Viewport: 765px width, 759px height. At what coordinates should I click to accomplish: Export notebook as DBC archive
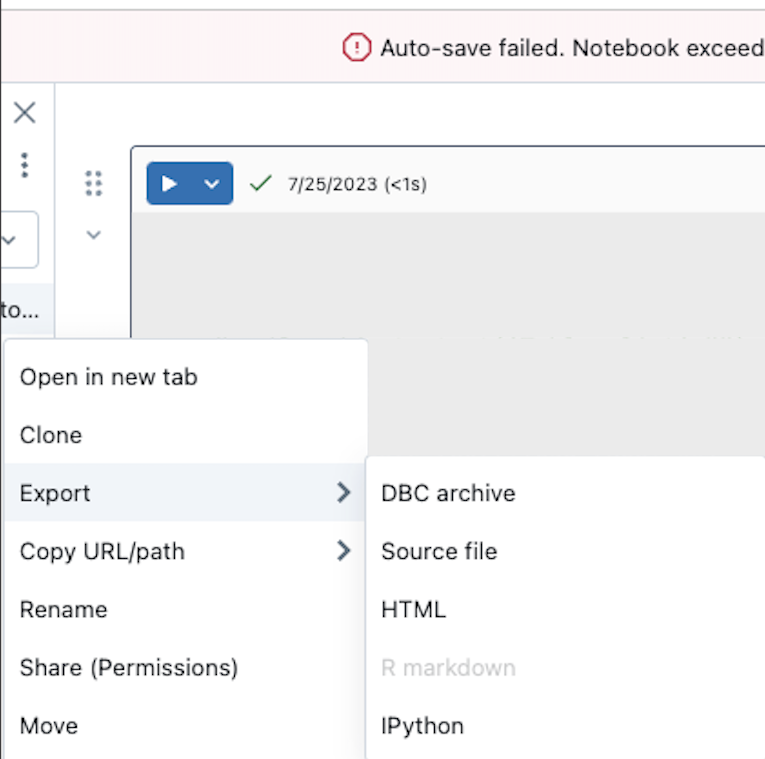coord(448,493)
